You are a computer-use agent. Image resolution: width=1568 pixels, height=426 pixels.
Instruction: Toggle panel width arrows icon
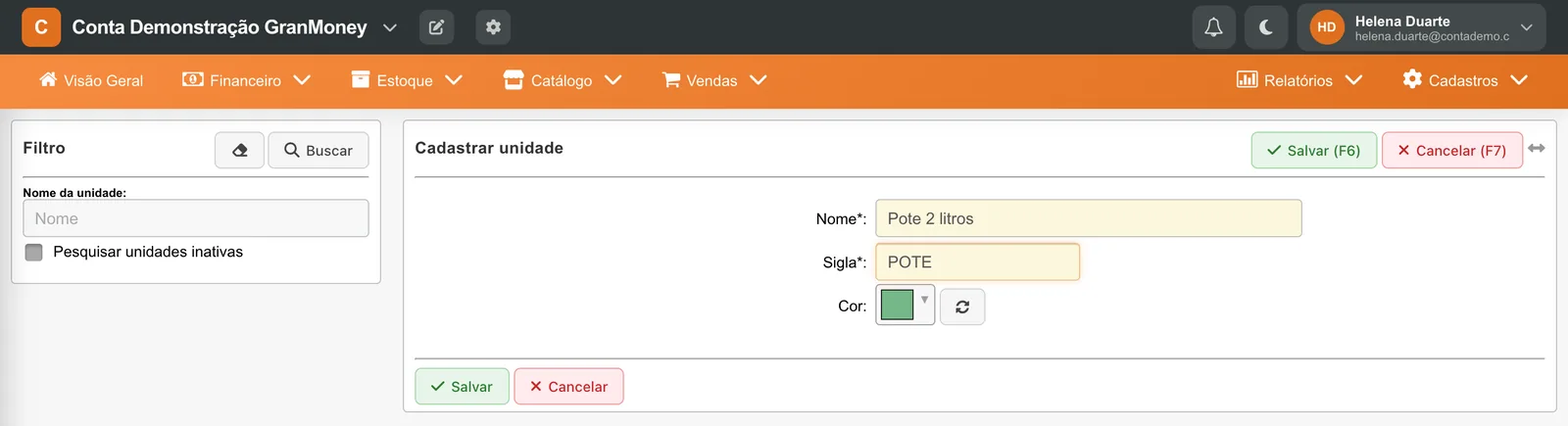pyautogui.click(x=1537, y=148)
